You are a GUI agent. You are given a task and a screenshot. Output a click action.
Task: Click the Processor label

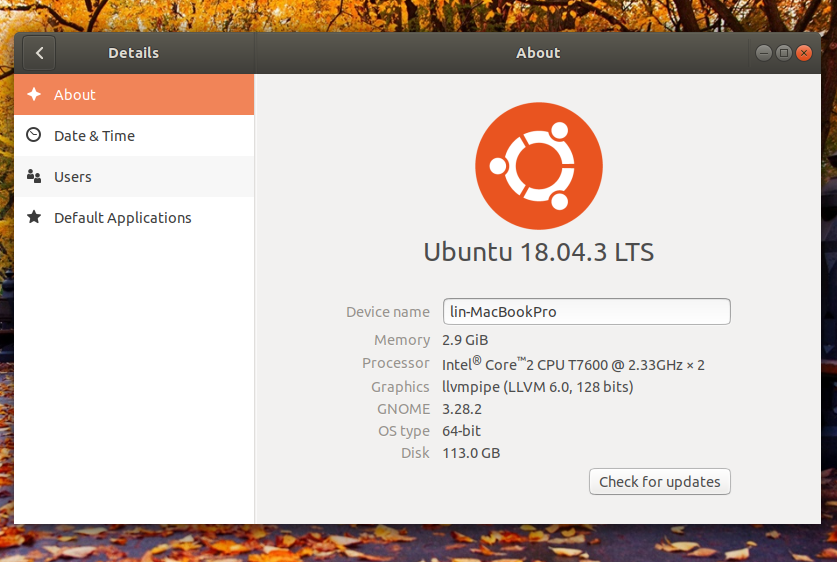pos(396,363)
